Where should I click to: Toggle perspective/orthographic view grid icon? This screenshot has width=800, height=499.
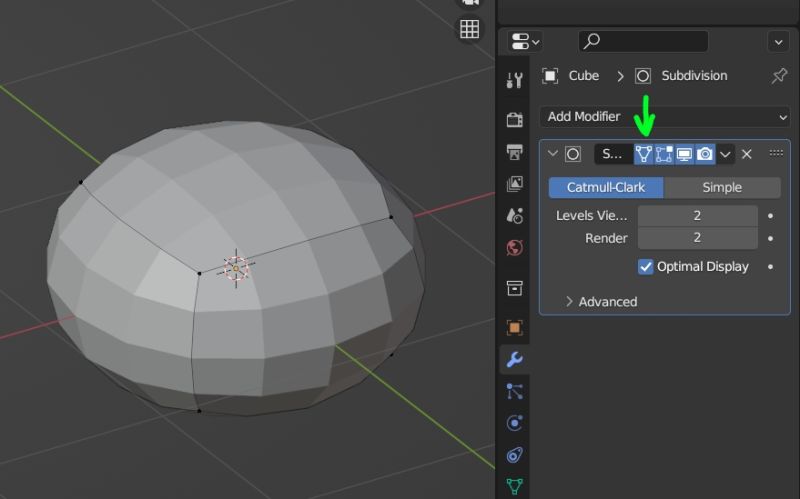click(469, 29)
